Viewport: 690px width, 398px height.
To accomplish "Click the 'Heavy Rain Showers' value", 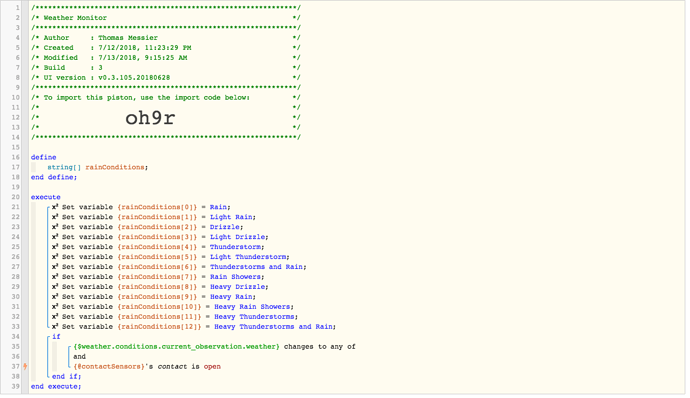I will click(x=252, y=307).
